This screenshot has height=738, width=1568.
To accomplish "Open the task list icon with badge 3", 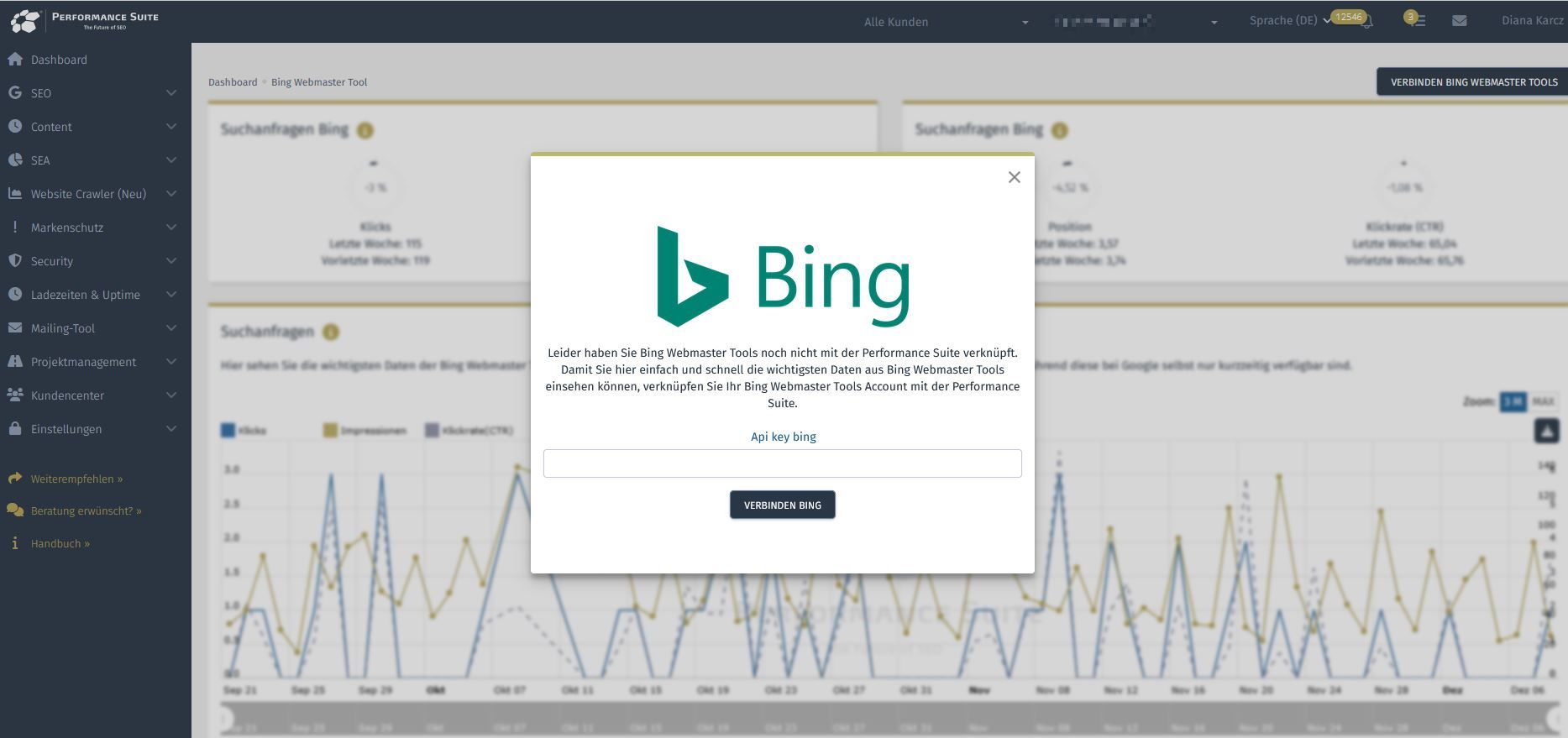I will (x=1418, y=21).
